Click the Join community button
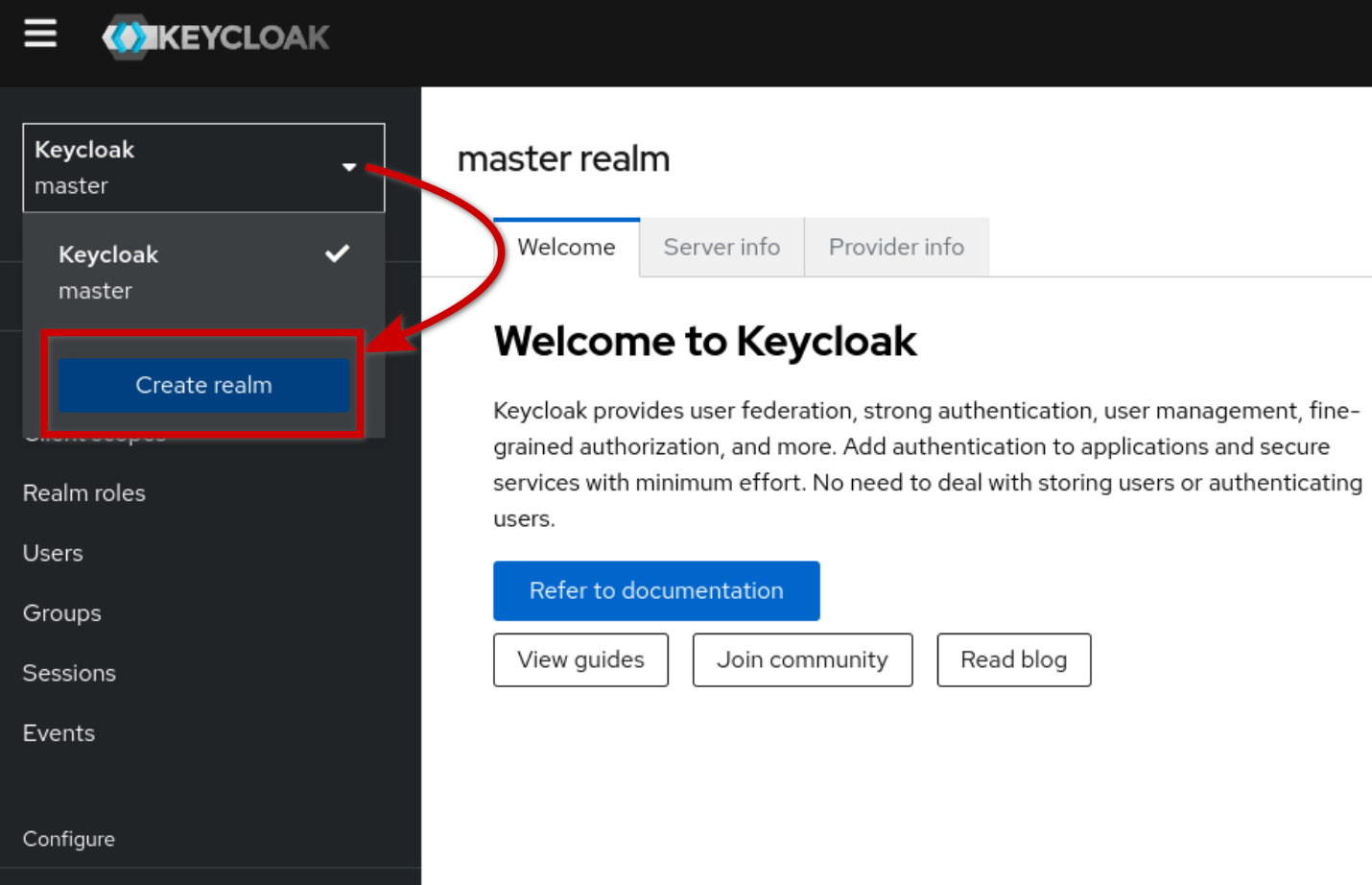The image size is (1372, 885). click(x=802, y=659)
